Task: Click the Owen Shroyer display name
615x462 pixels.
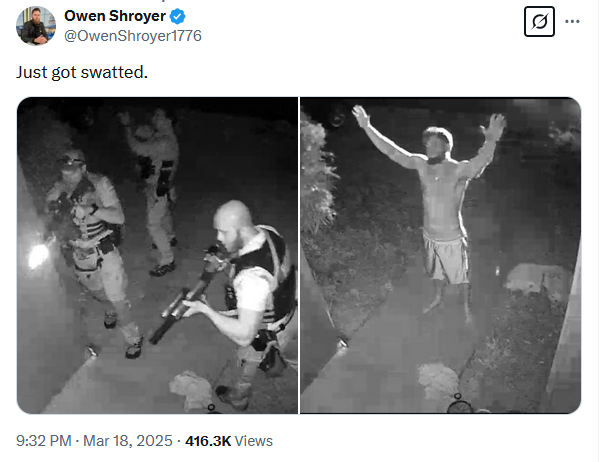Action: (x=115, y=16)
